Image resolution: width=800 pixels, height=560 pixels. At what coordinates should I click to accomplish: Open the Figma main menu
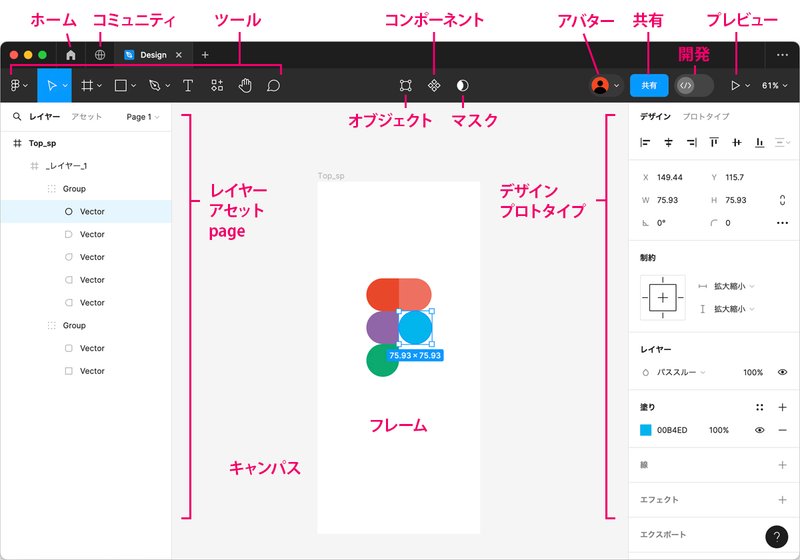click(18, 85)
